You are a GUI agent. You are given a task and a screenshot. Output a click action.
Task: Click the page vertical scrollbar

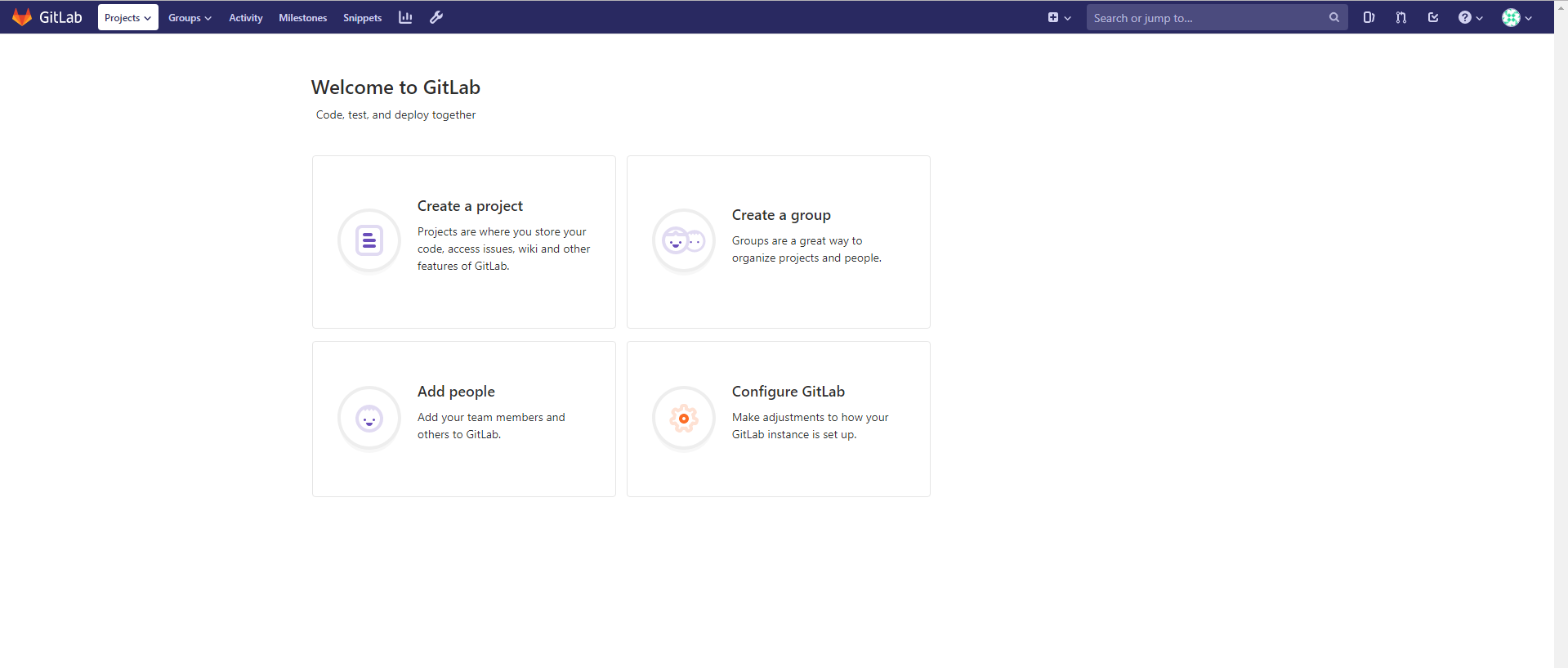(x=1561, y=334)
